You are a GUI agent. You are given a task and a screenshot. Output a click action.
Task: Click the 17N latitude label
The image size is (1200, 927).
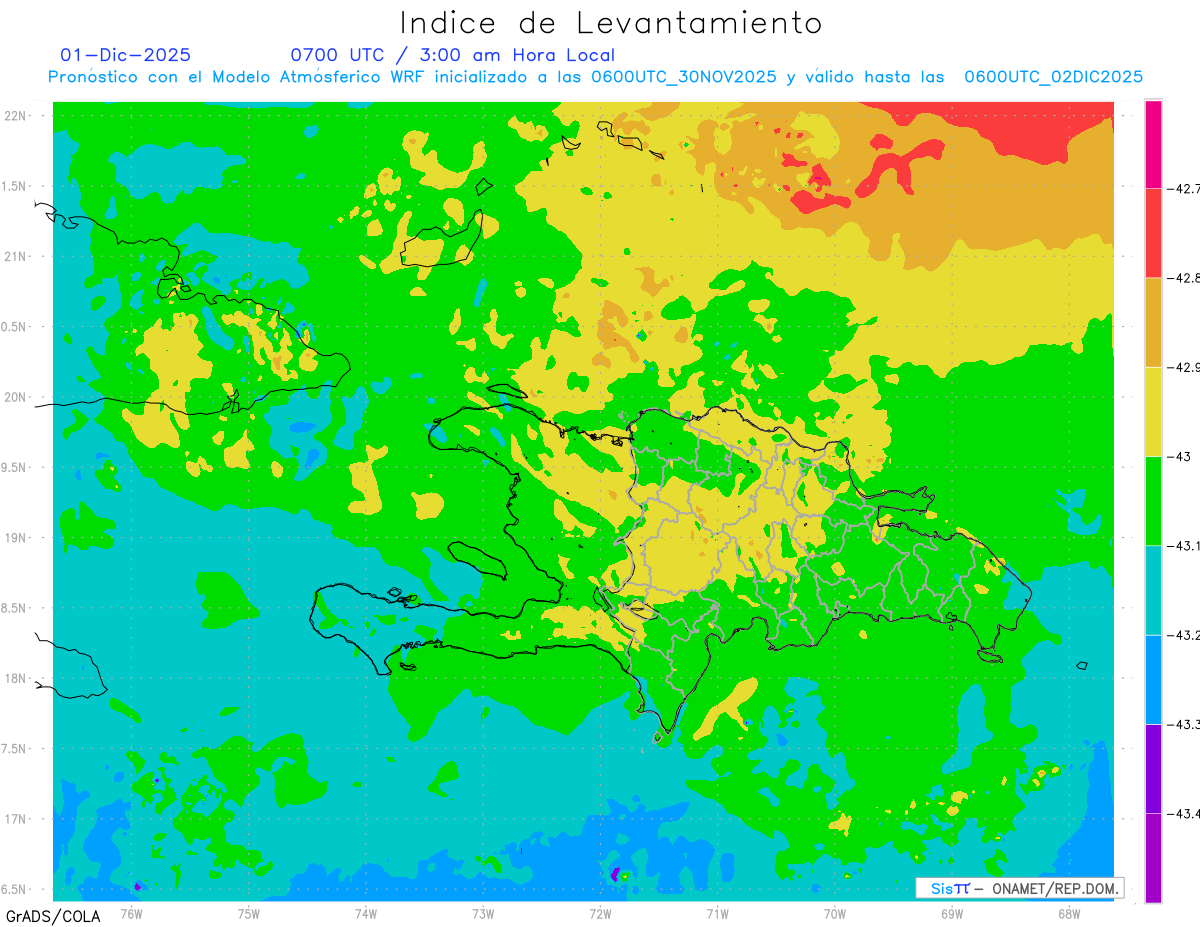click(16, 819)
